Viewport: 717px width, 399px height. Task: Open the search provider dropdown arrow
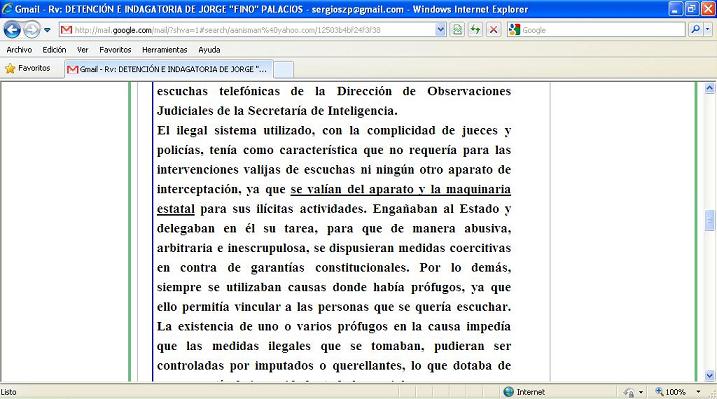point(708,30)
